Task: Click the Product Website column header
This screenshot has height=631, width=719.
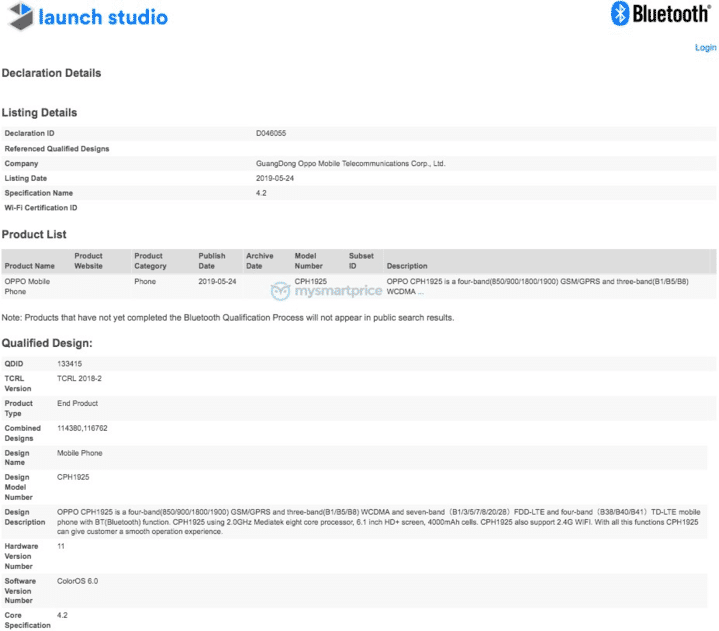Action: click(x=88, y=261)
